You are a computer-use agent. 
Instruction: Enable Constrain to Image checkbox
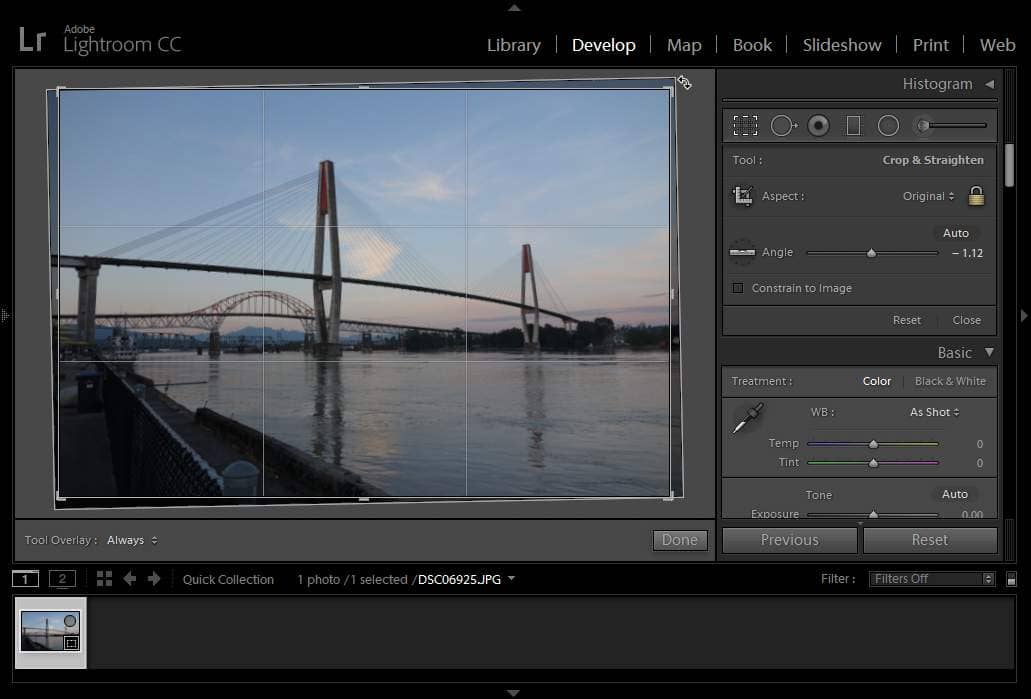(x=739, y=288)
